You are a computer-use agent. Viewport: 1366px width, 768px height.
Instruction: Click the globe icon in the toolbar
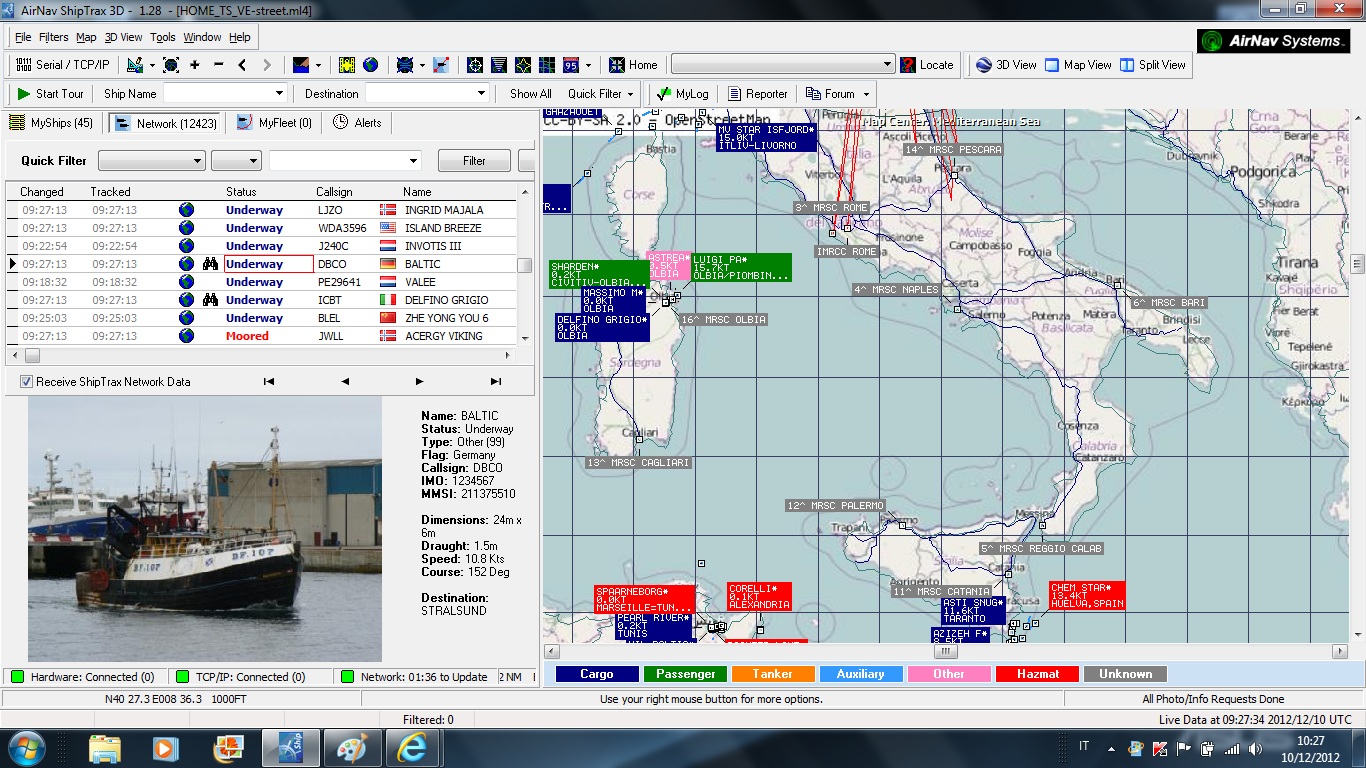371,65
